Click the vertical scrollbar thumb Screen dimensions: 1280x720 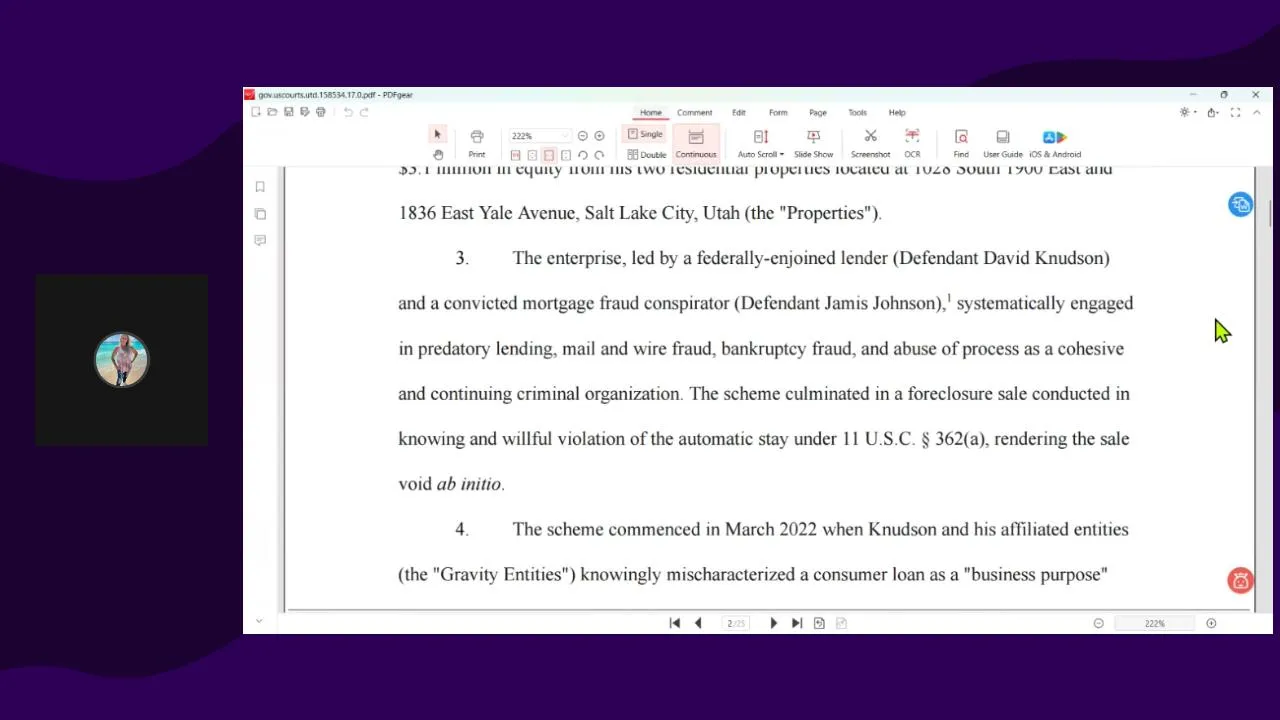click(1271, 212)
